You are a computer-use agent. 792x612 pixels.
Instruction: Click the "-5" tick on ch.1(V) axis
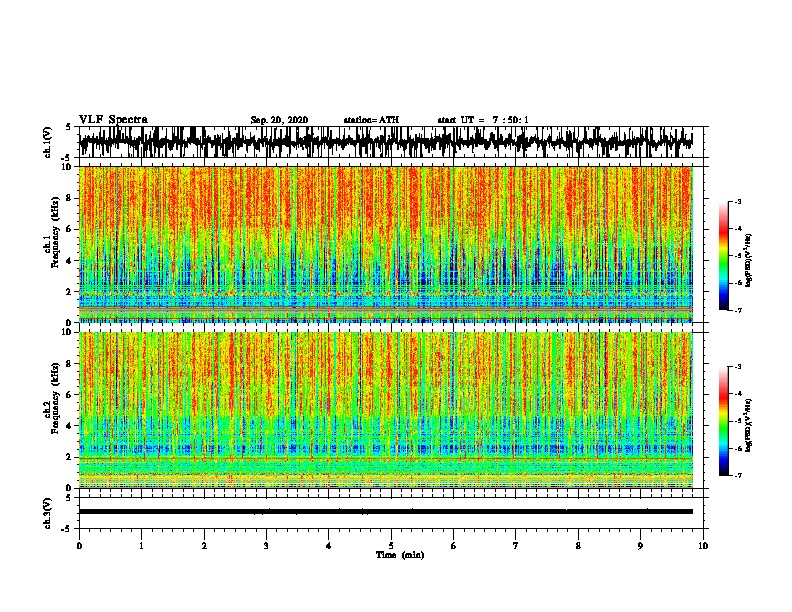pyautogui.click(x=67, y=158)
